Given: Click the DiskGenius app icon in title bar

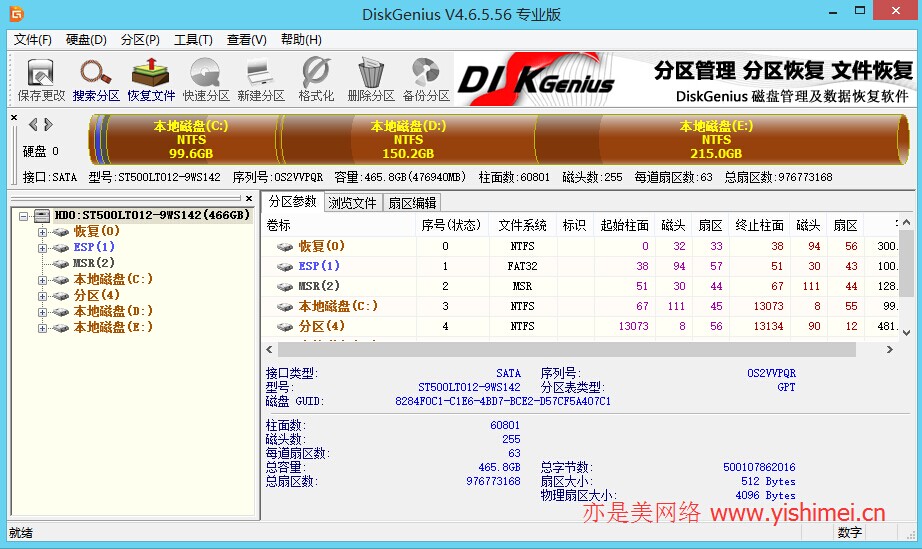Looking at the screenshot, I should (16, 13).
